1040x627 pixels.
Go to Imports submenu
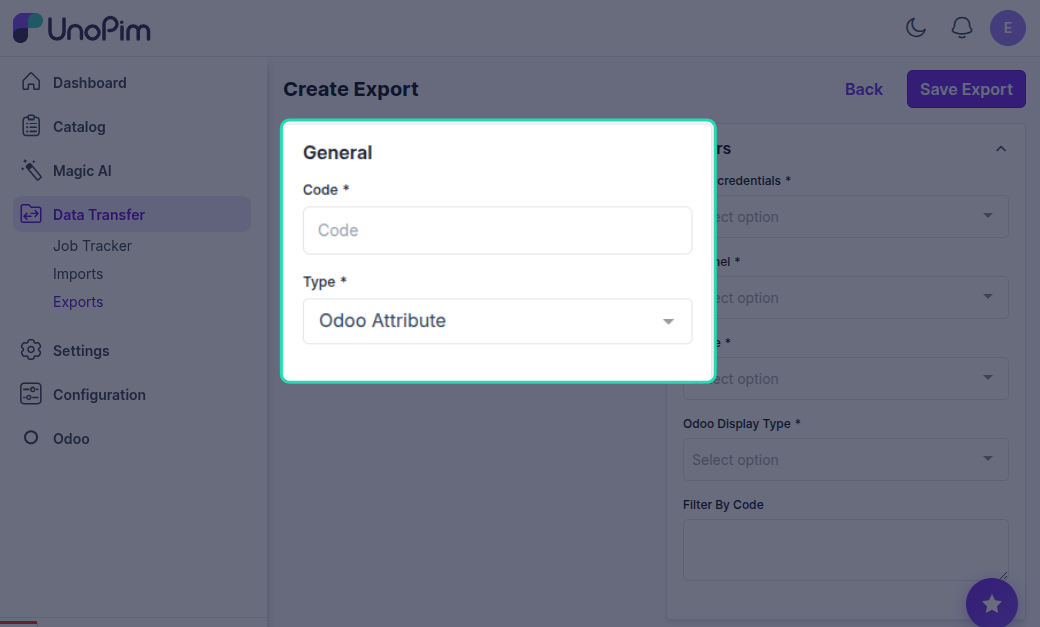(78, 274)
